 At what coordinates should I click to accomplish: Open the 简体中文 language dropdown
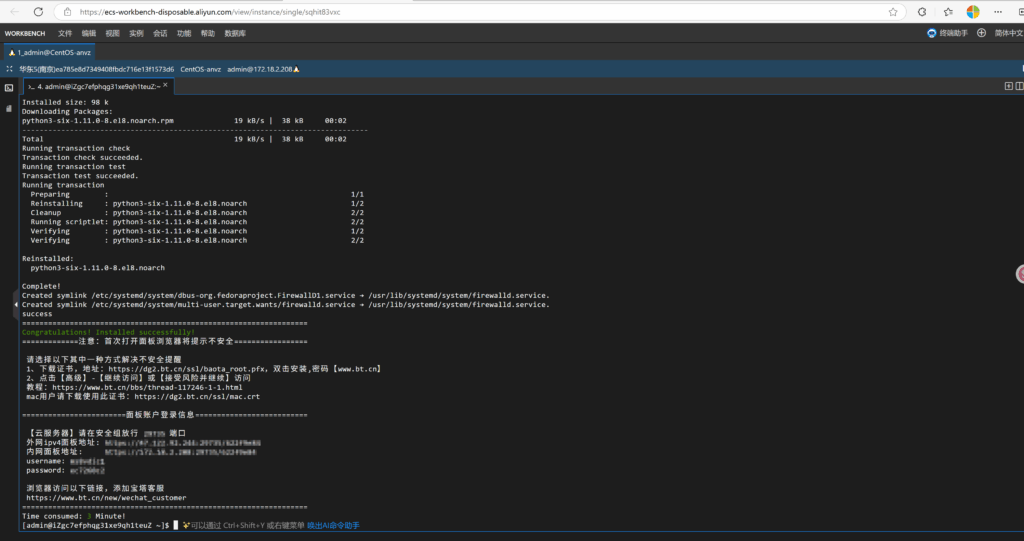point(1009,33)
